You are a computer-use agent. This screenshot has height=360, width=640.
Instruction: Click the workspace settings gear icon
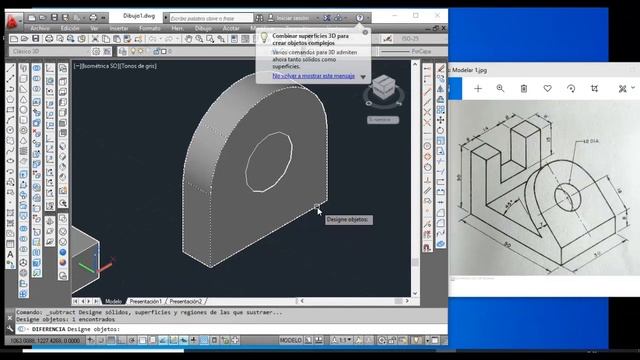(96, 51)
